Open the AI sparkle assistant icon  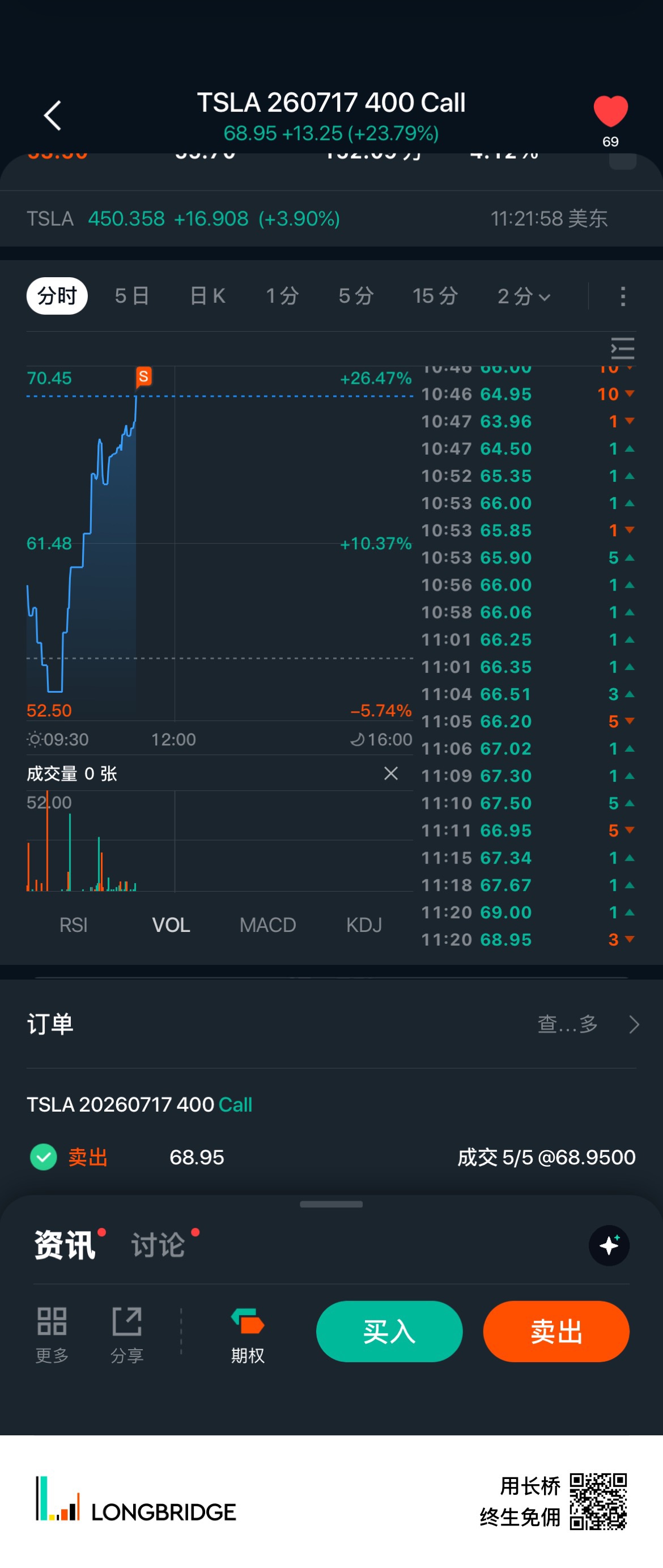coord(609,1245)
